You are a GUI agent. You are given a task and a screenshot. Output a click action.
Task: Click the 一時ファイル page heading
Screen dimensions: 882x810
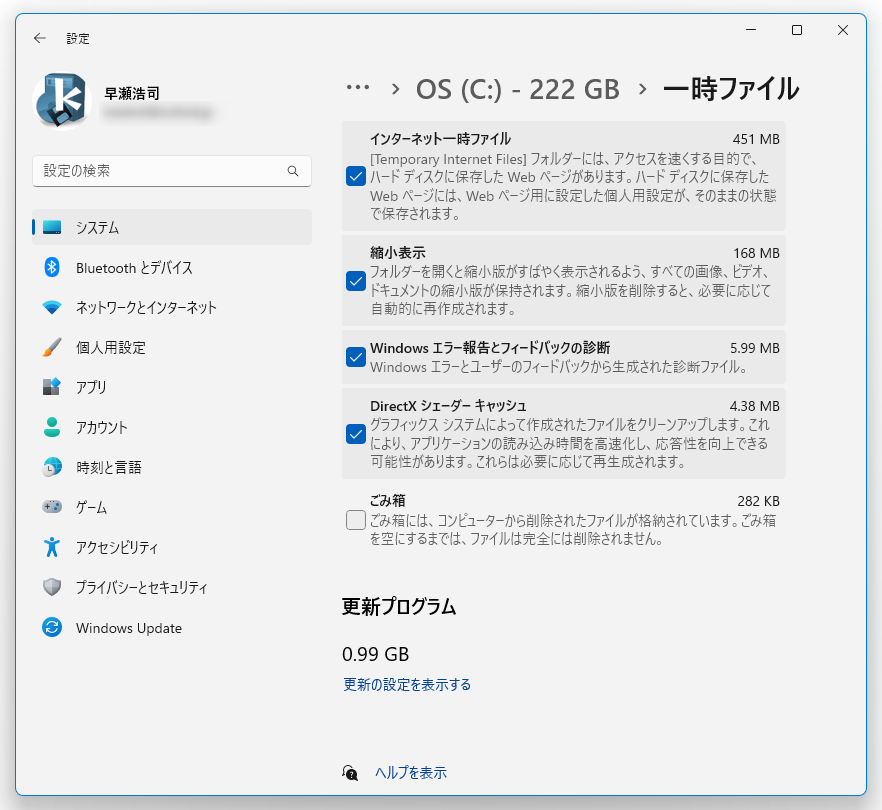(731, 89)
